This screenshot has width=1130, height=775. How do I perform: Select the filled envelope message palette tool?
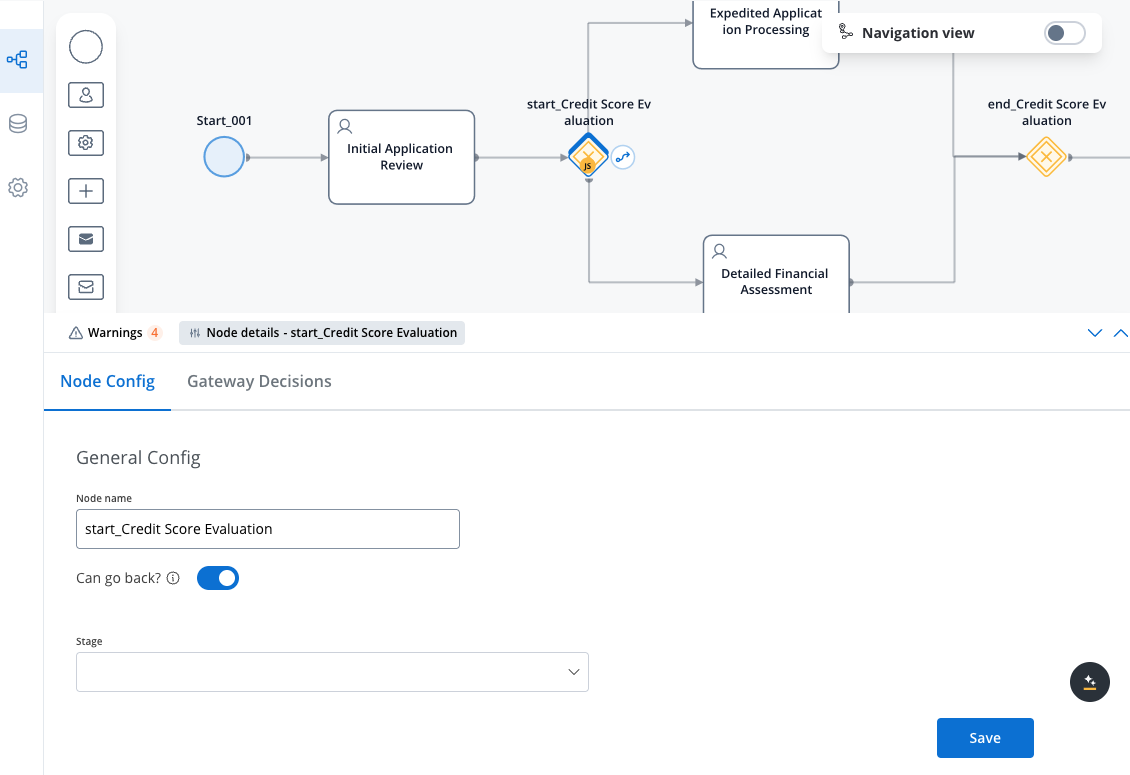[x=86, y=239]
